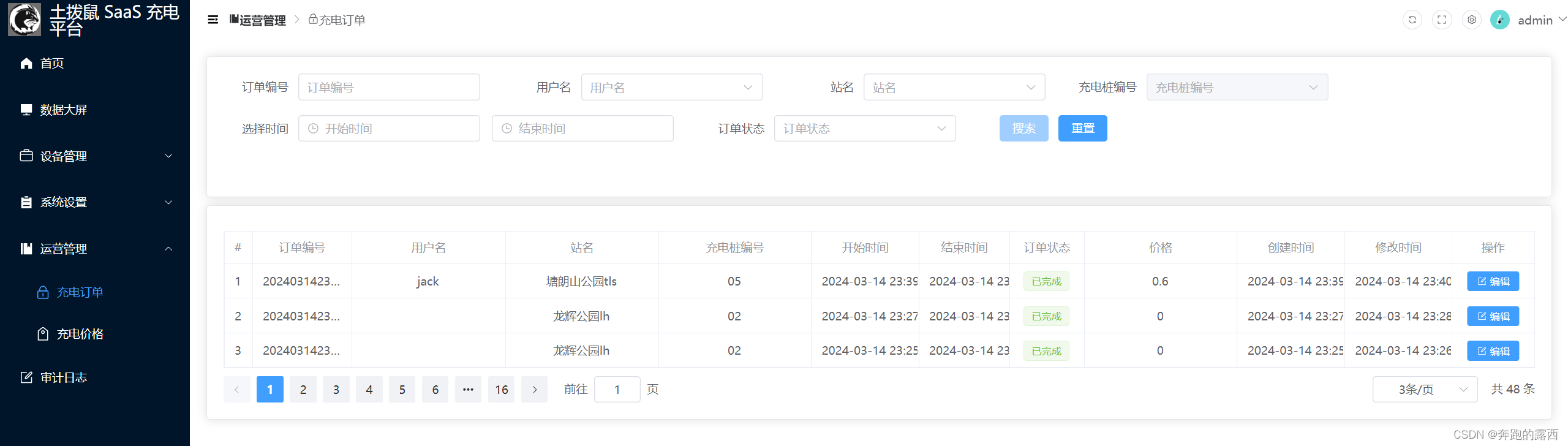Open the 3条/页 page size dropdown
The width and height of the screenshot is (1568, 446).
click(1425, 390)
